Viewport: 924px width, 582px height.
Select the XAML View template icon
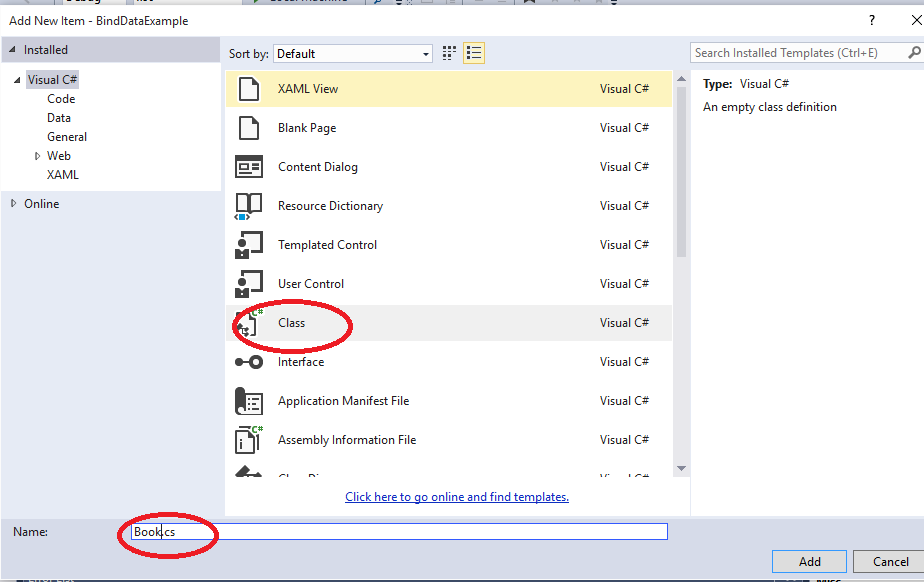(x=249, y=89)
